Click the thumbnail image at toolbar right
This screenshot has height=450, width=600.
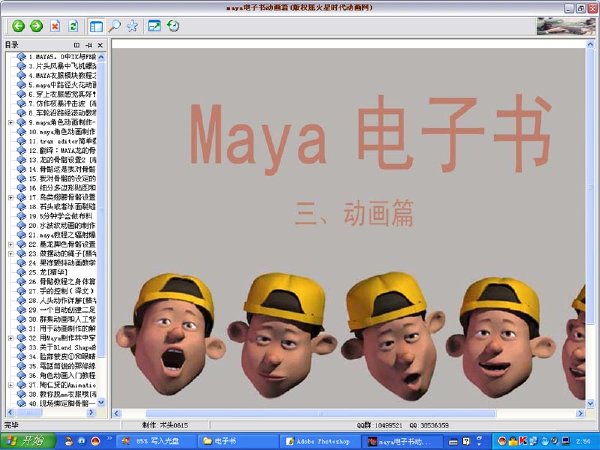[566, 26]
